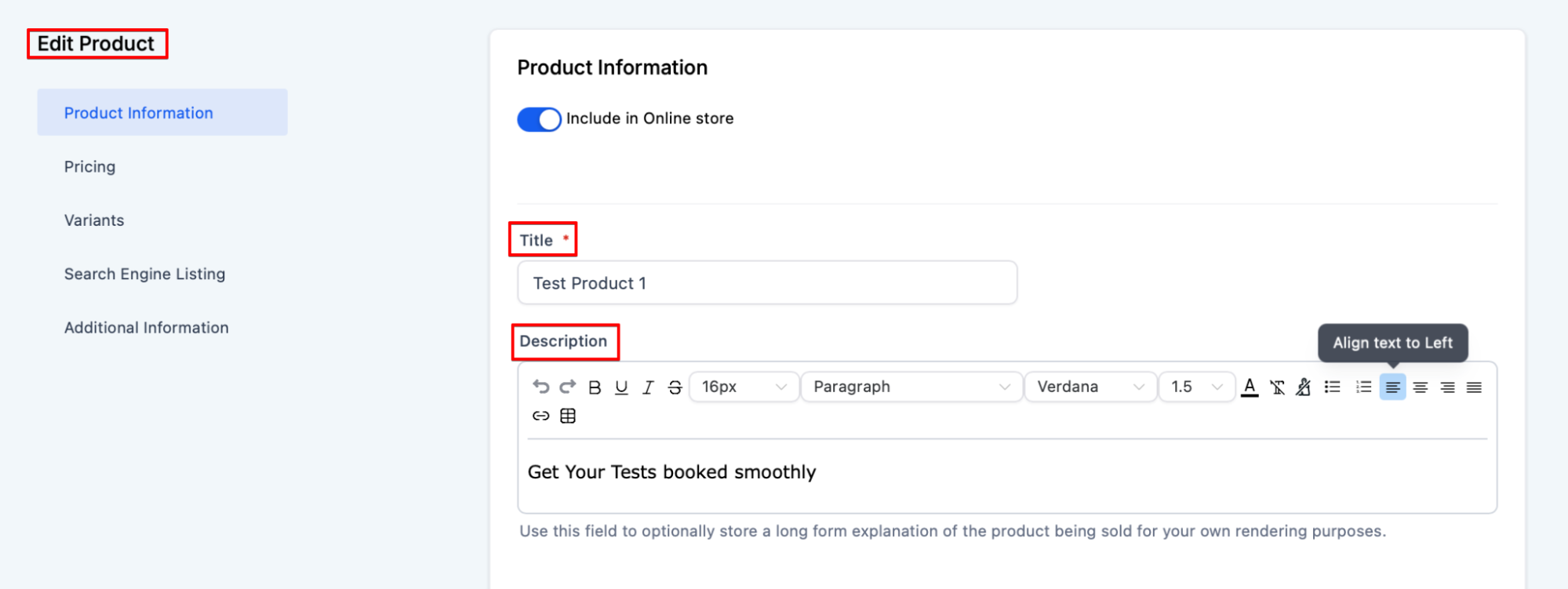Viewport: 1568px width, 589px height.
Task: Insert a bulleted list
Action: 1332,387
